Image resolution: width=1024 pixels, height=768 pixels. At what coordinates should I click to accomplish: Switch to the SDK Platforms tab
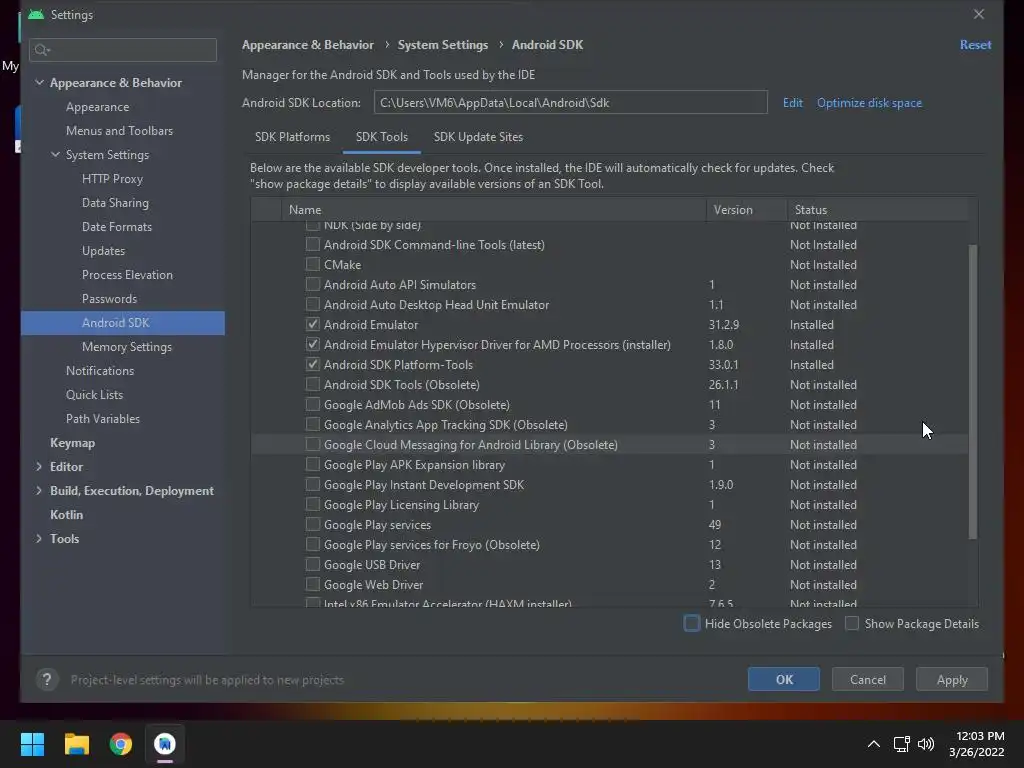pos(292,137)
